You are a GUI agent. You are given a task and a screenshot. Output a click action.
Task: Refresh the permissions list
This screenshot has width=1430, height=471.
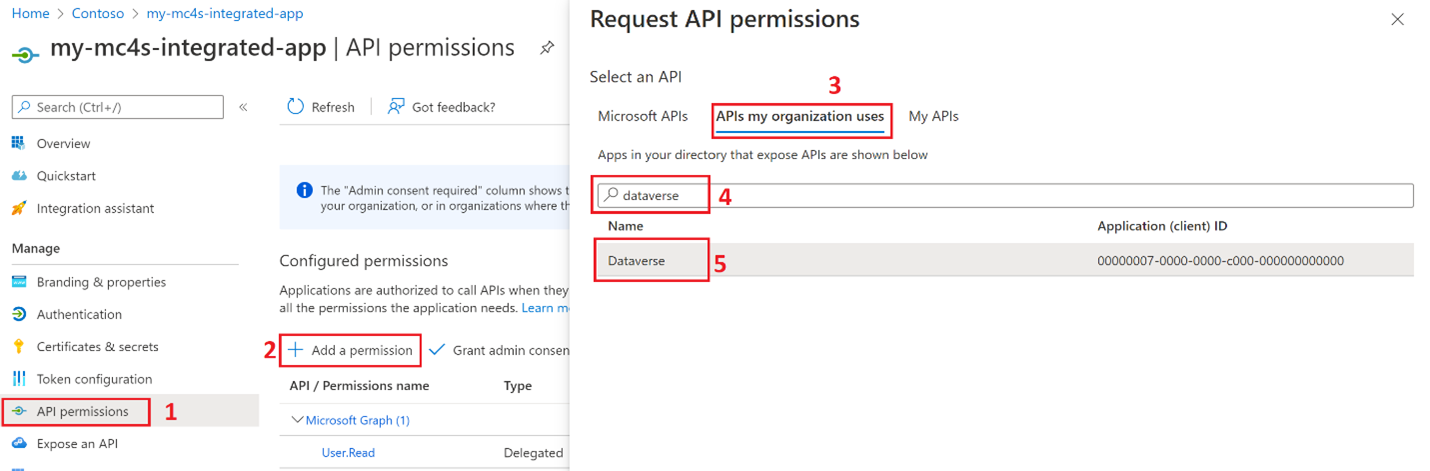321,107
